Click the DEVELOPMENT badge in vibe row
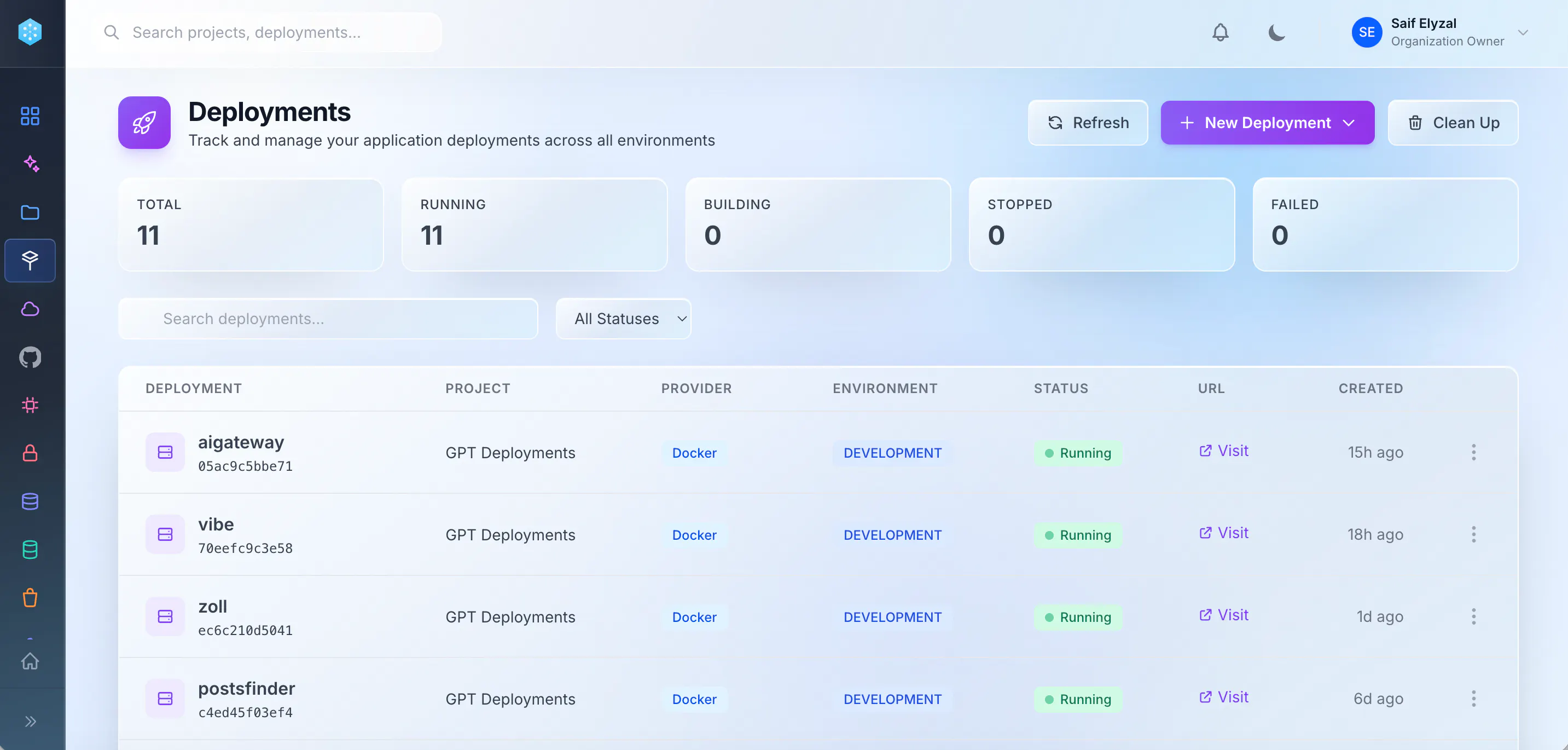 pyautogui.click(x=892, y=535)
